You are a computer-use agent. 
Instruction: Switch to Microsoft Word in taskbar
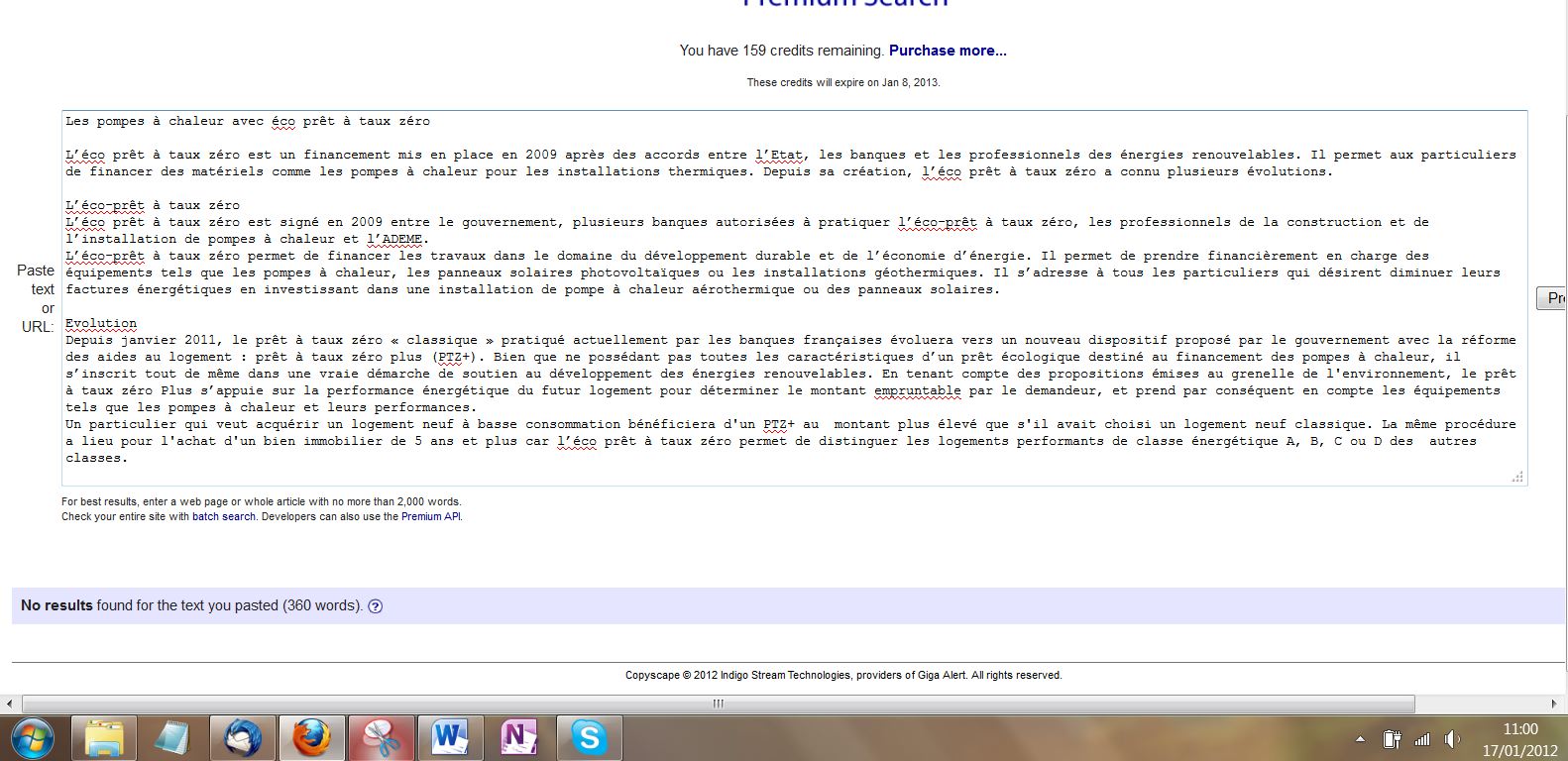[x=449, y=738]
